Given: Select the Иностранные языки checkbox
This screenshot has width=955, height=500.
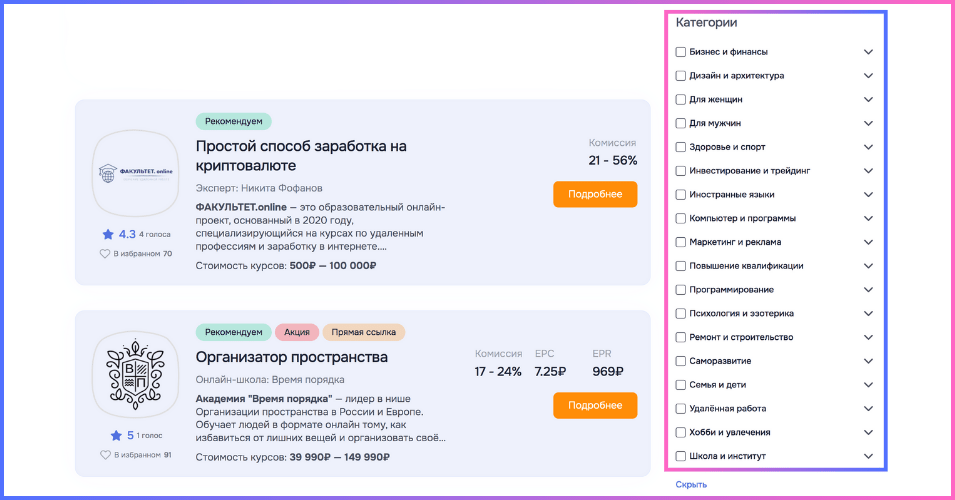Looking at the screenshot, I should pyautogui.click(x=681, y=195).
